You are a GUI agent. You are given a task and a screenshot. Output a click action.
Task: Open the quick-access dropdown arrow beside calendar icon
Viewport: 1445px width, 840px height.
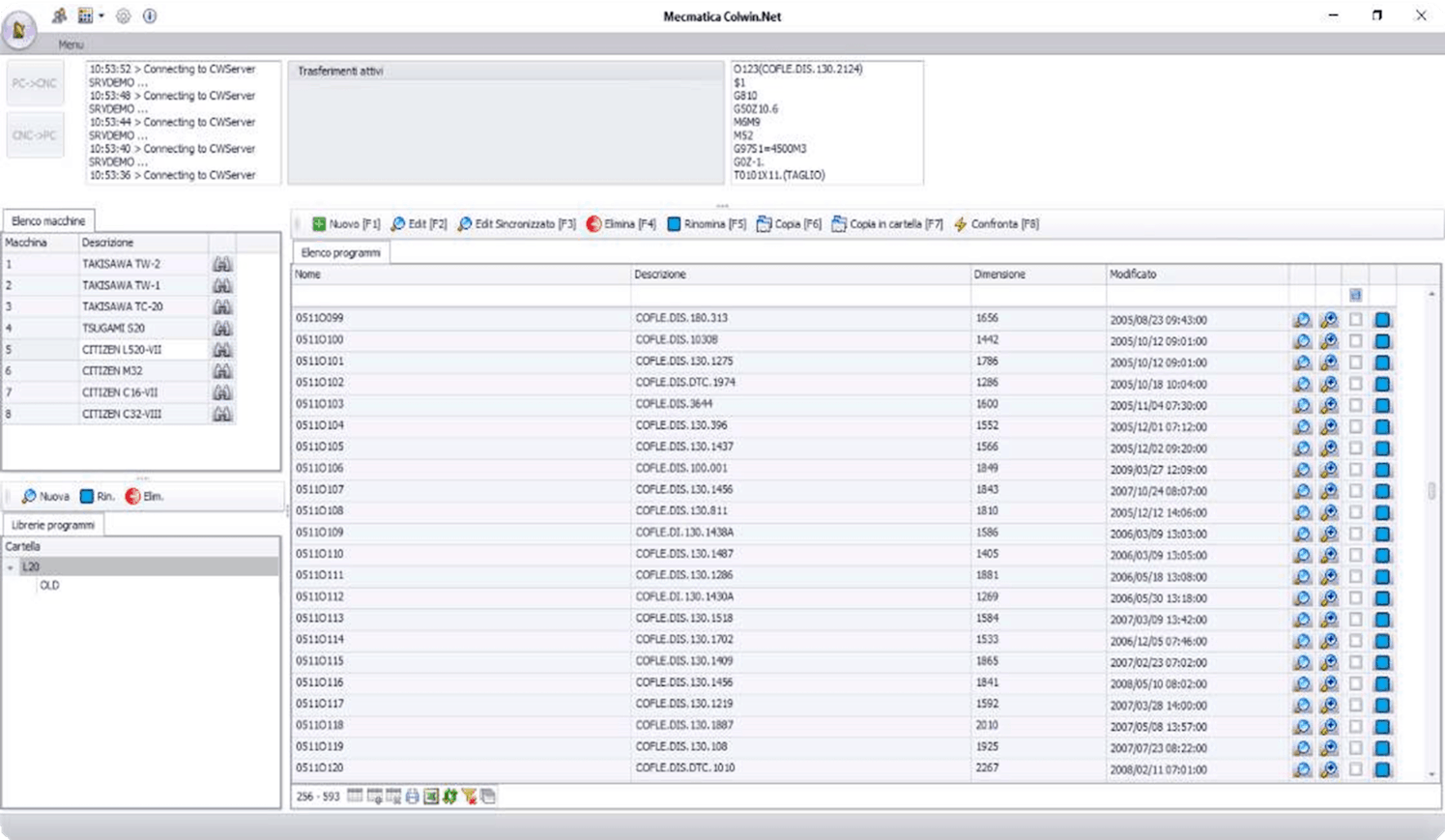point(101,16)
